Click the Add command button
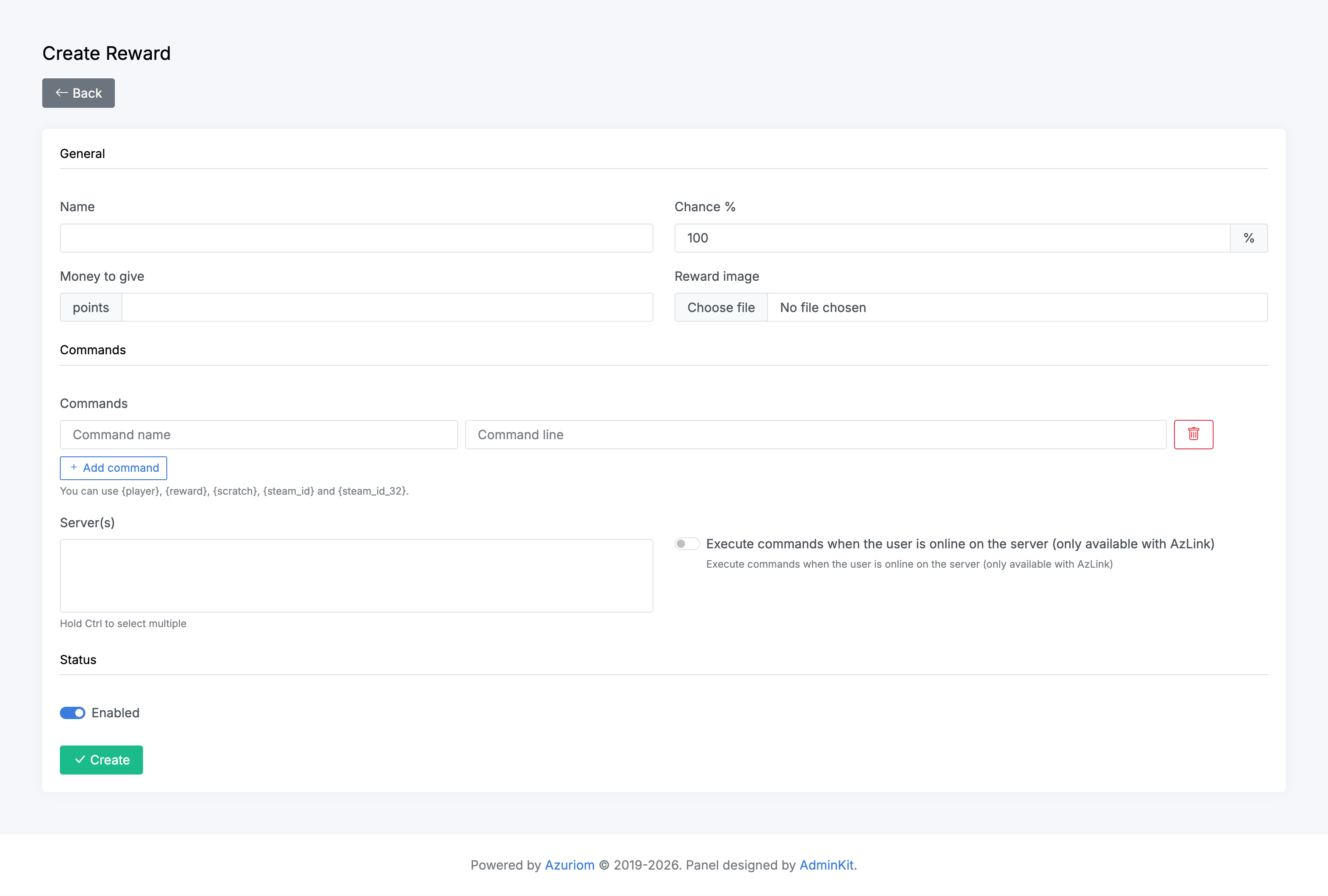Viewport: 1328px width, 896px height. pyautogui.click(x=113, y=467)
